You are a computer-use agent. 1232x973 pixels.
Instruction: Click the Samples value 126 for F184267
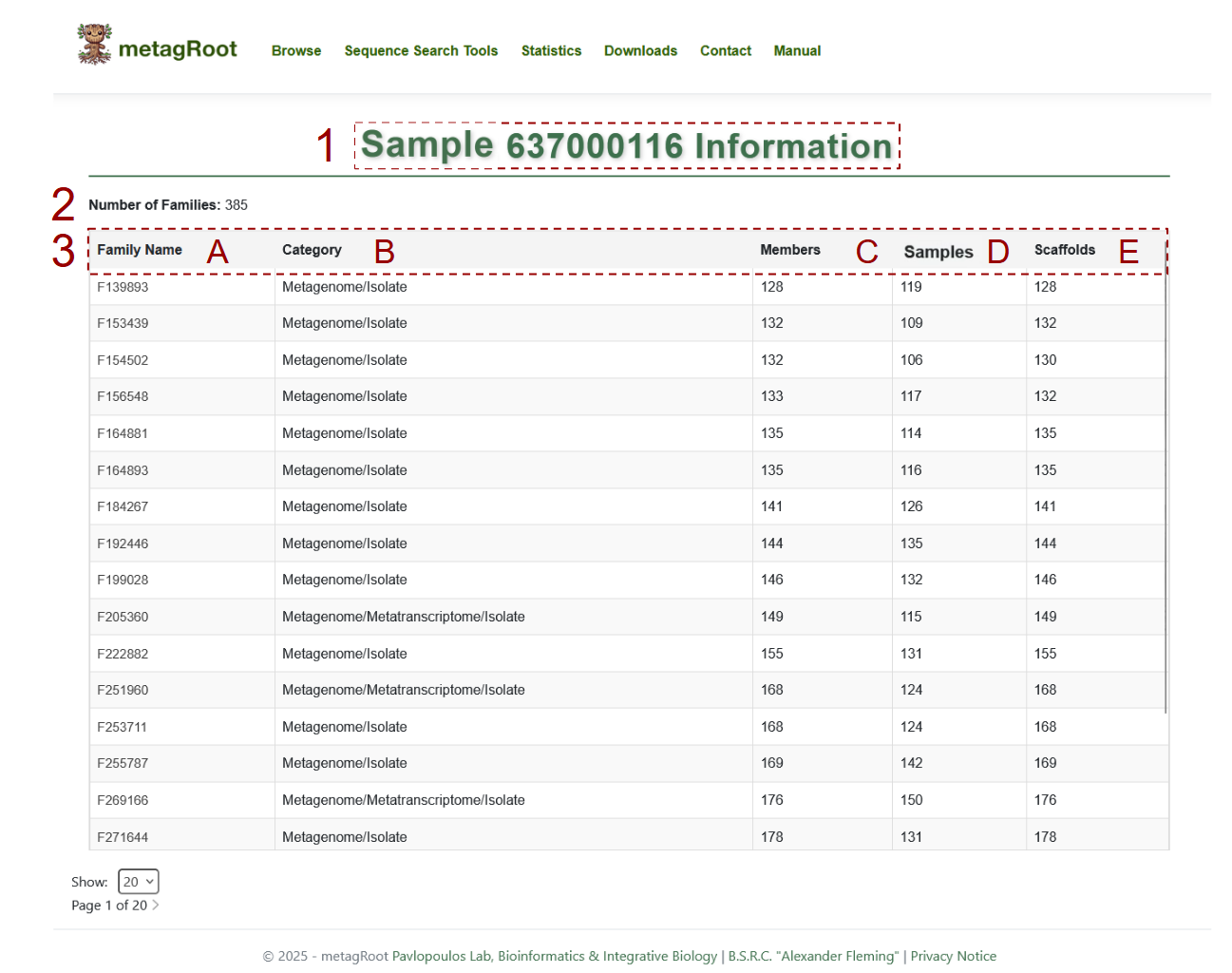click(x=912, y=506)
